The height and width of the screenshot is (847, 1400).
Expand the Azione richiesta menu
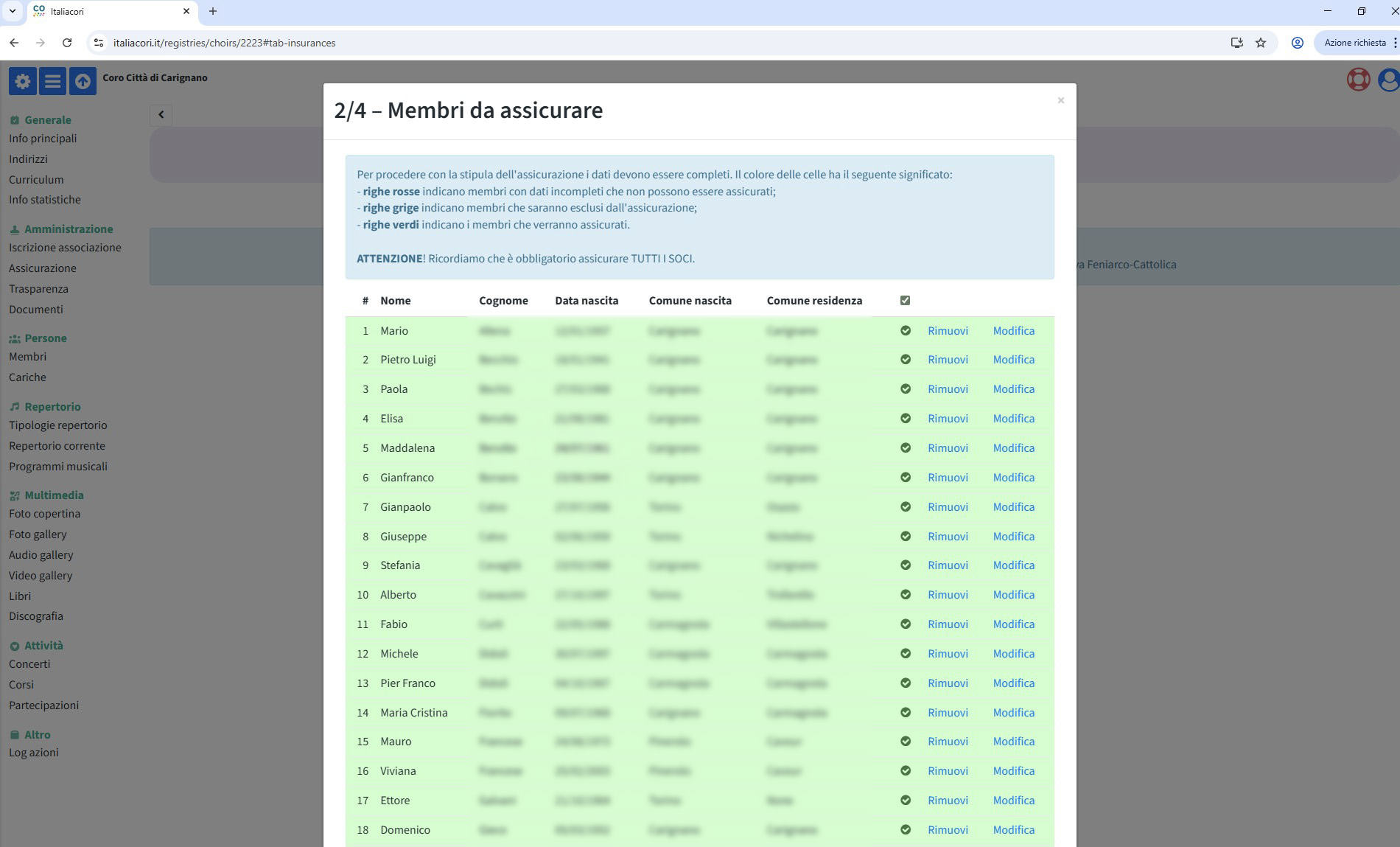coord(1393,43)
